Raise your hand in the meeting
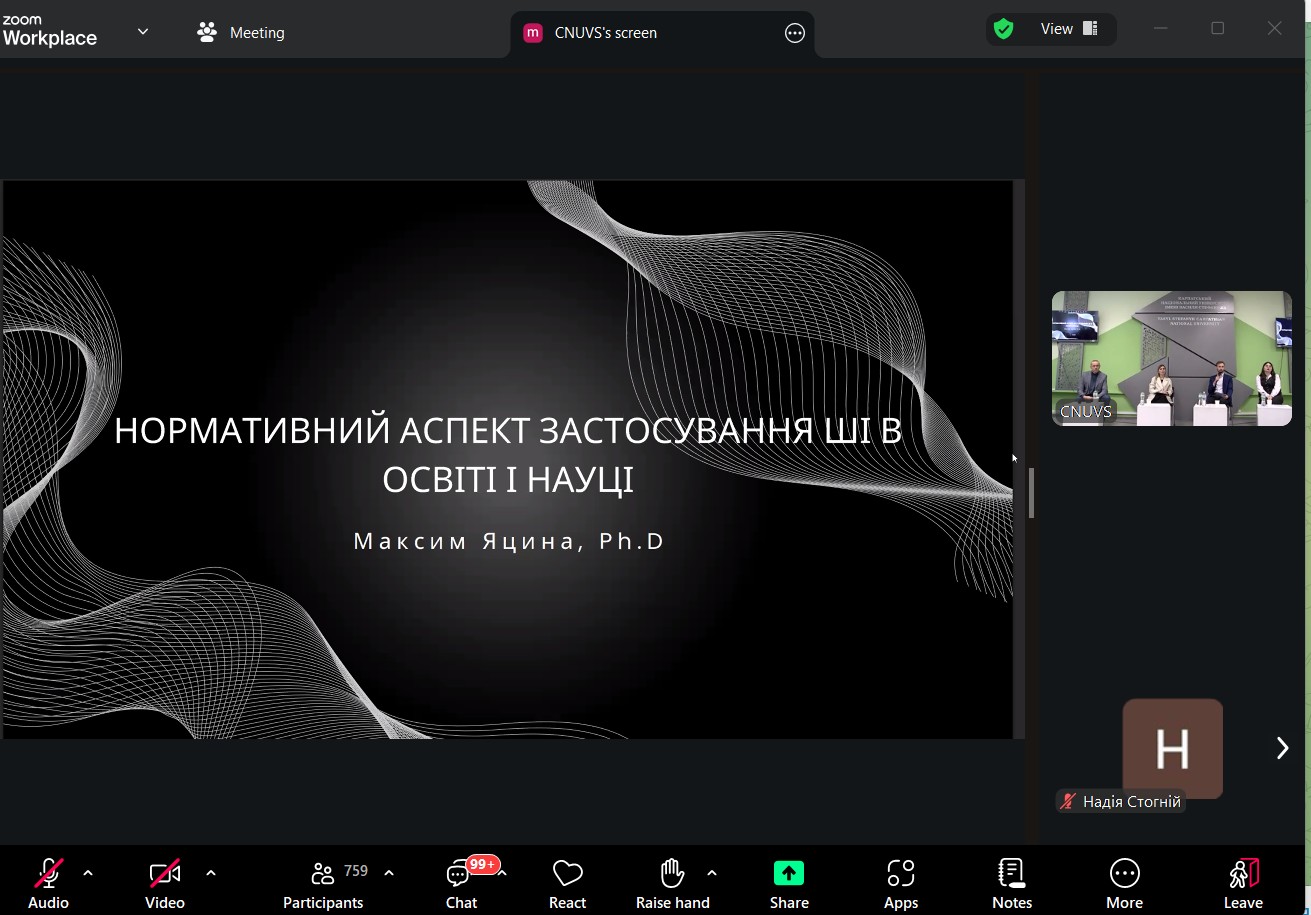 (x=671, y=872)
